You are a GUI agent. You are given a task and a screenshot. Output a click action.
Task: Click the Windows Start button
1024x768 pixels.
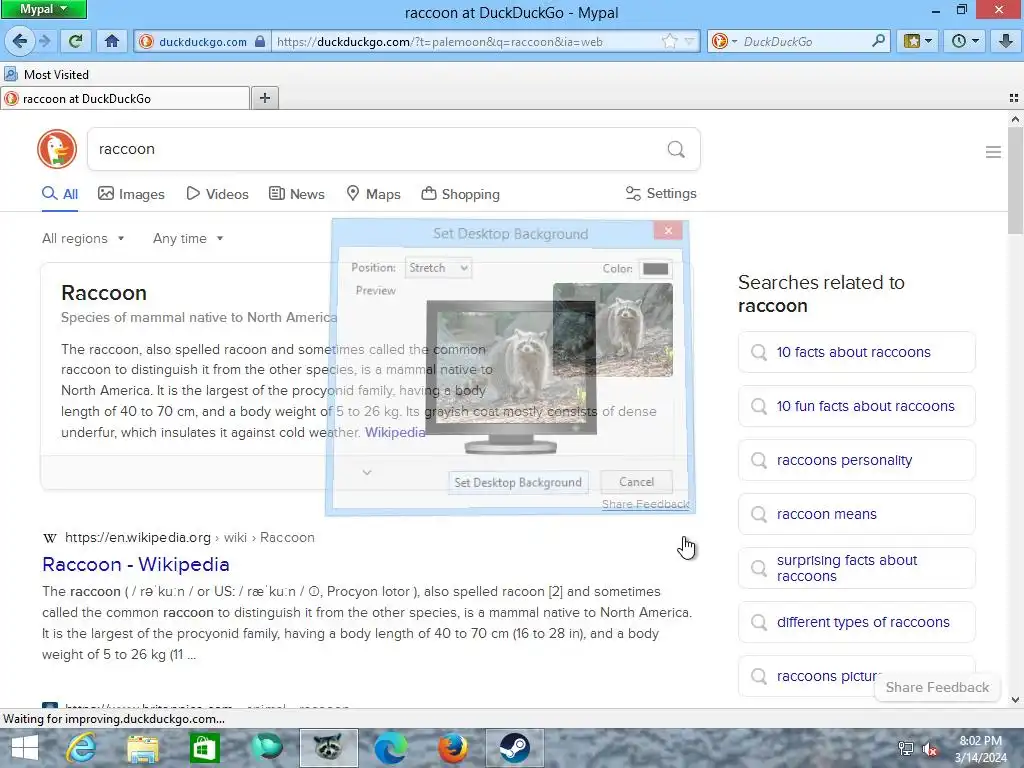[24, 748]
